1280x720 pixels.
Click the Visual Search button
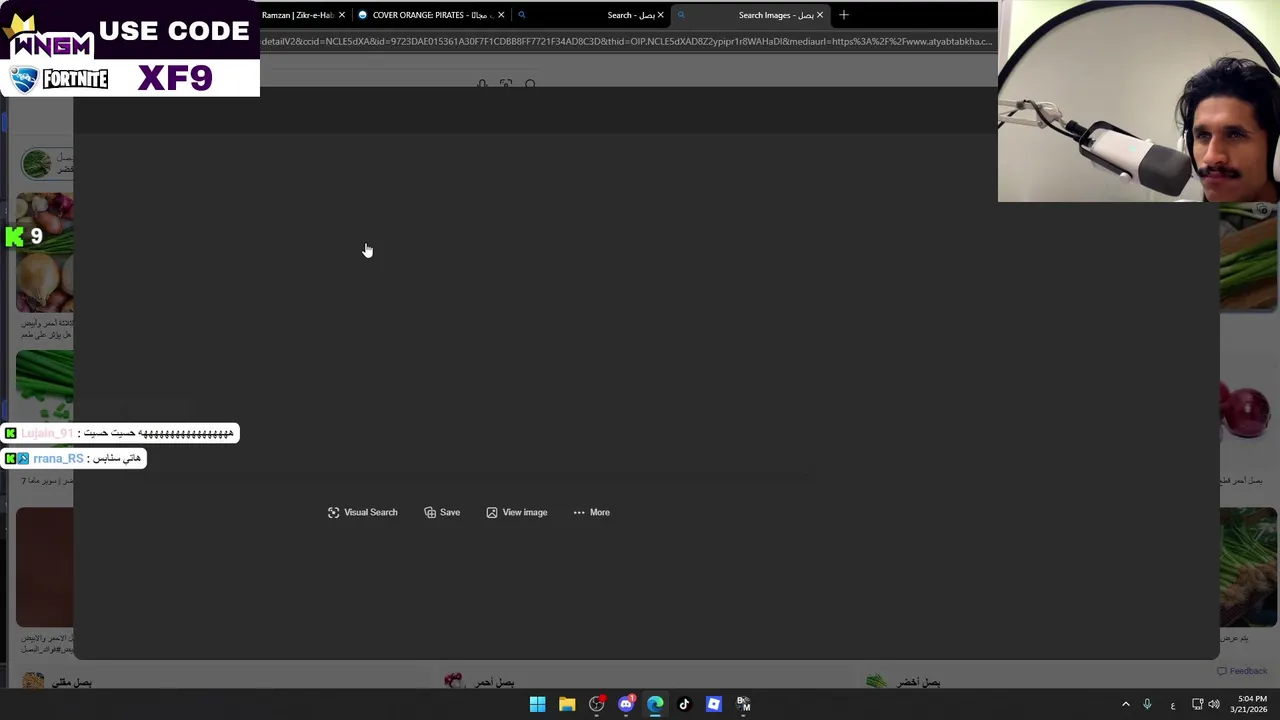click(x=362, y=512)
